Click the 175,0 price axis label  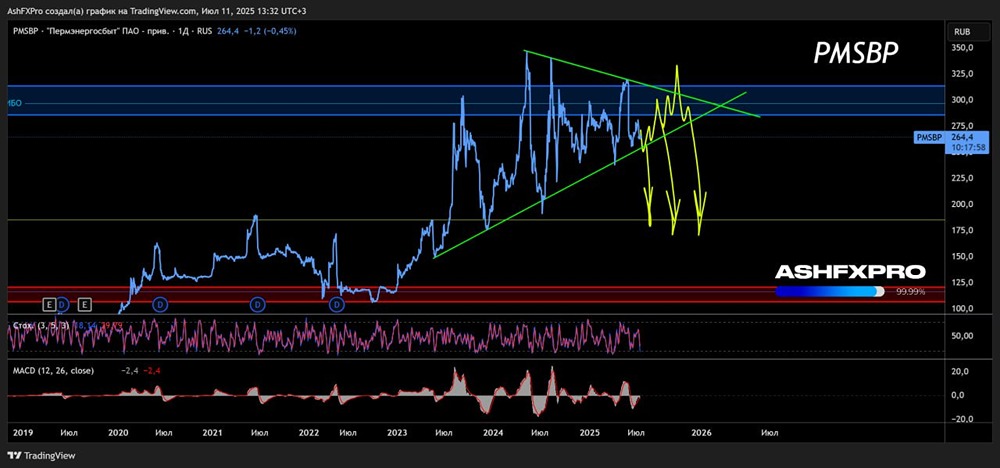(x=962, y=231)
